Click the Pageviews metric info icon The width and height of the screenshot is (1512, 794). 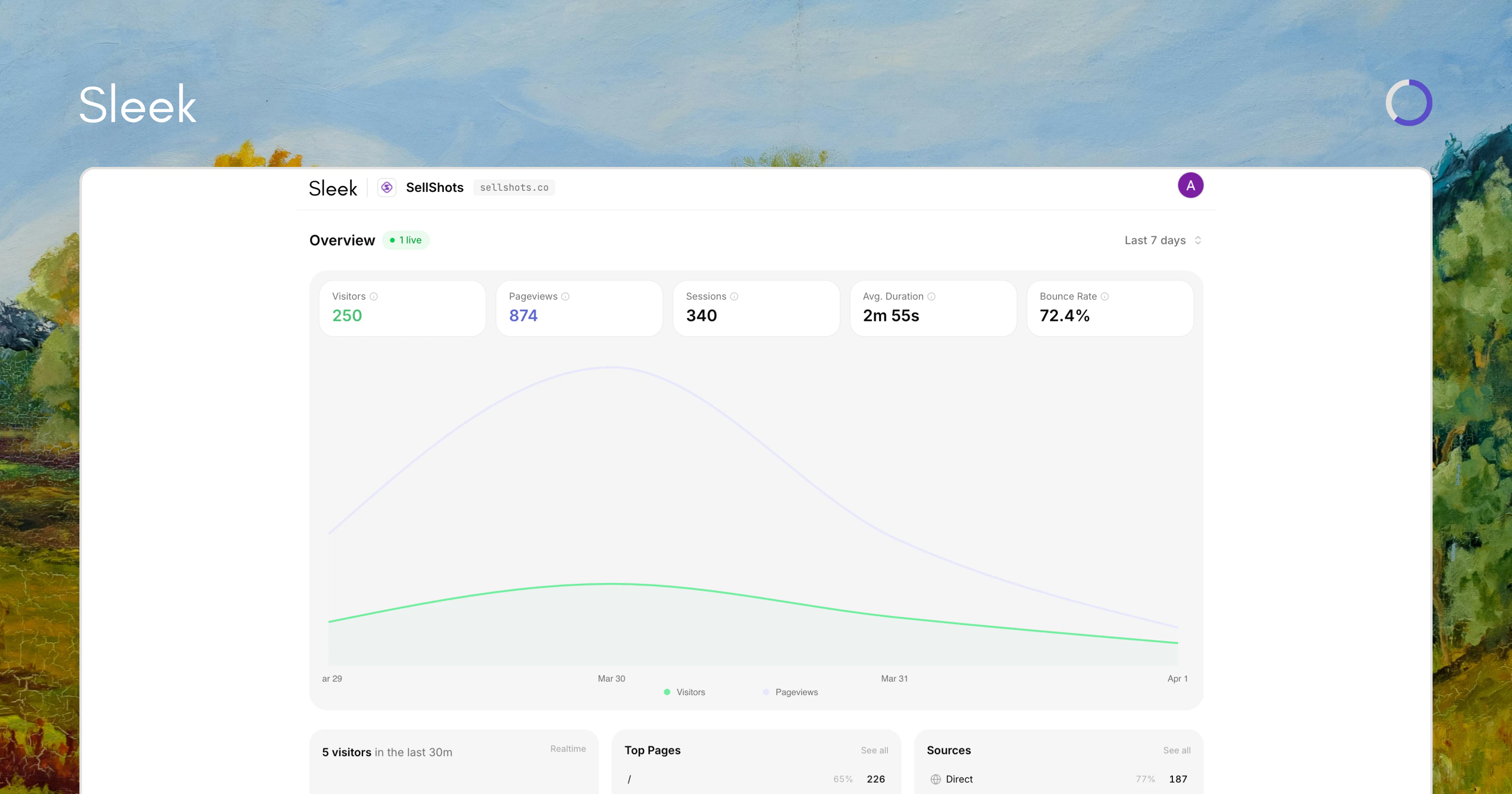(565, 297)
